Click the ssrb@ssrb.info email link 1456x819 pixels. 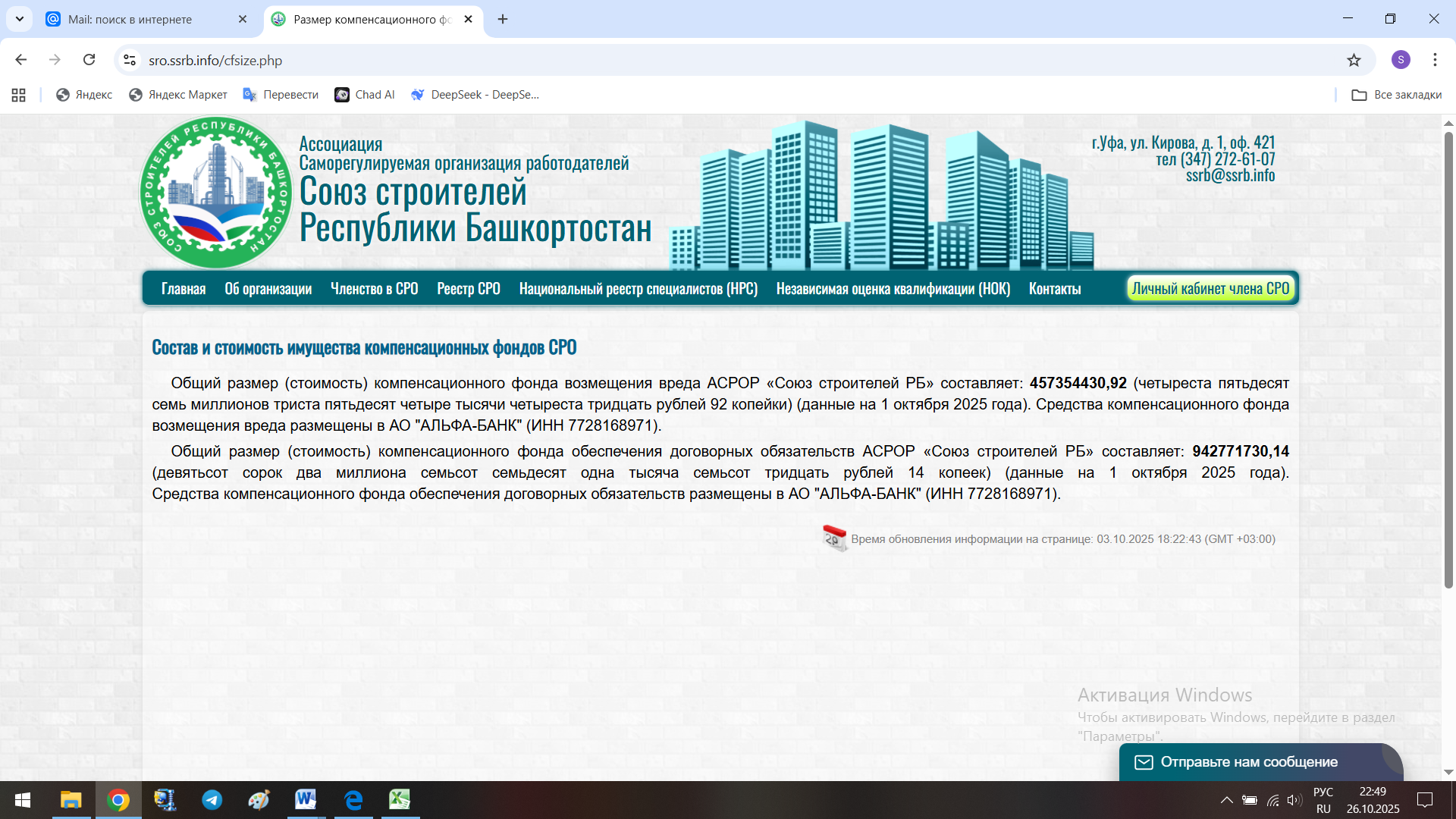click(1230, 176)
